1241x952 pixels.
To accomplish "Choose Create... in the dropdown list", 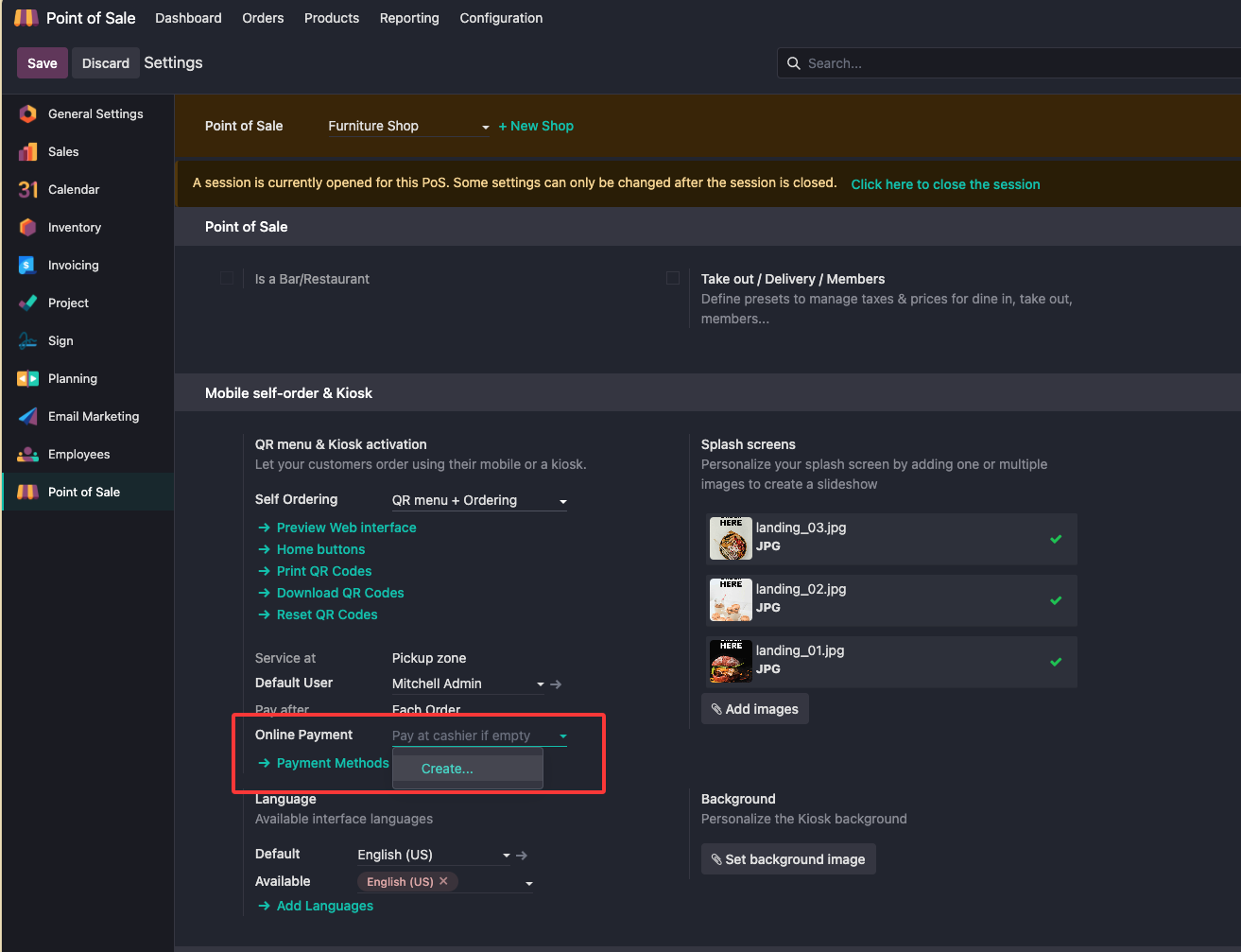I will click(x=468, y=769).
